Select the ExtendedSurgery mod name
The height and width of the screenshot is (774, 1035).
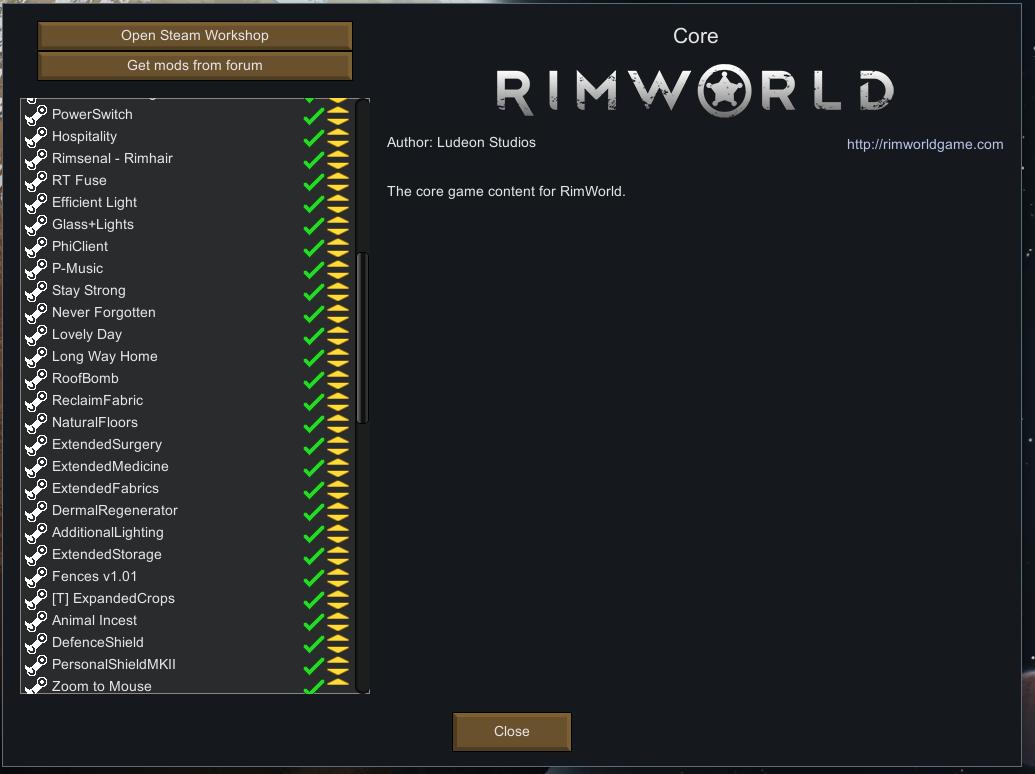(x=107, y=445)
